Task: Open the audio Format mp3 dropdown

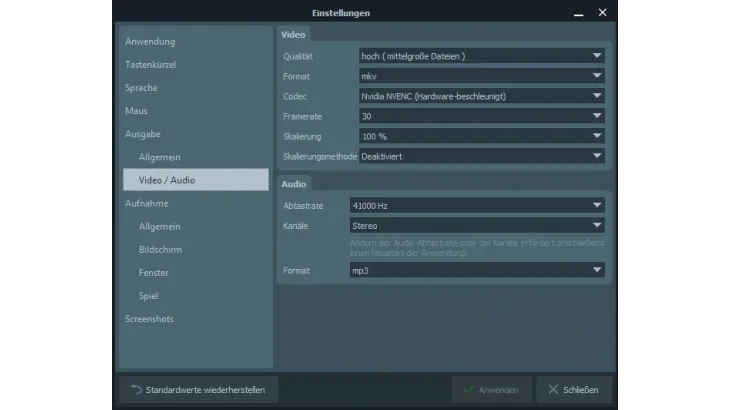Action: (476, 270)
